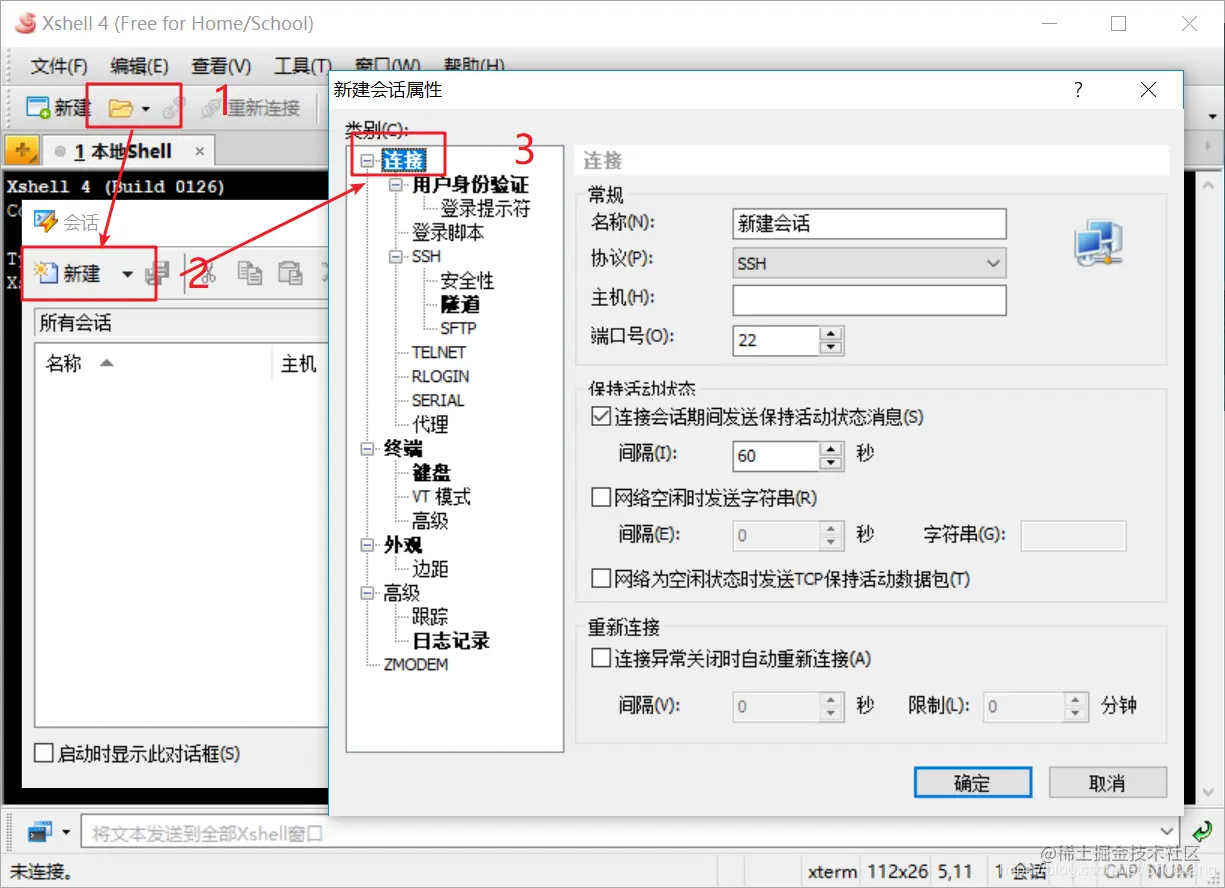Enable 网络空闲时发送字符串 checkbox

[x=601, y=497]
